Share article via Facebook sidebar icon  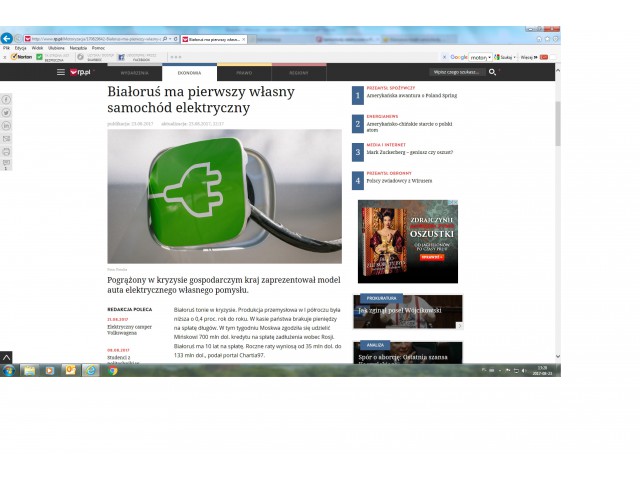(7, 100)
